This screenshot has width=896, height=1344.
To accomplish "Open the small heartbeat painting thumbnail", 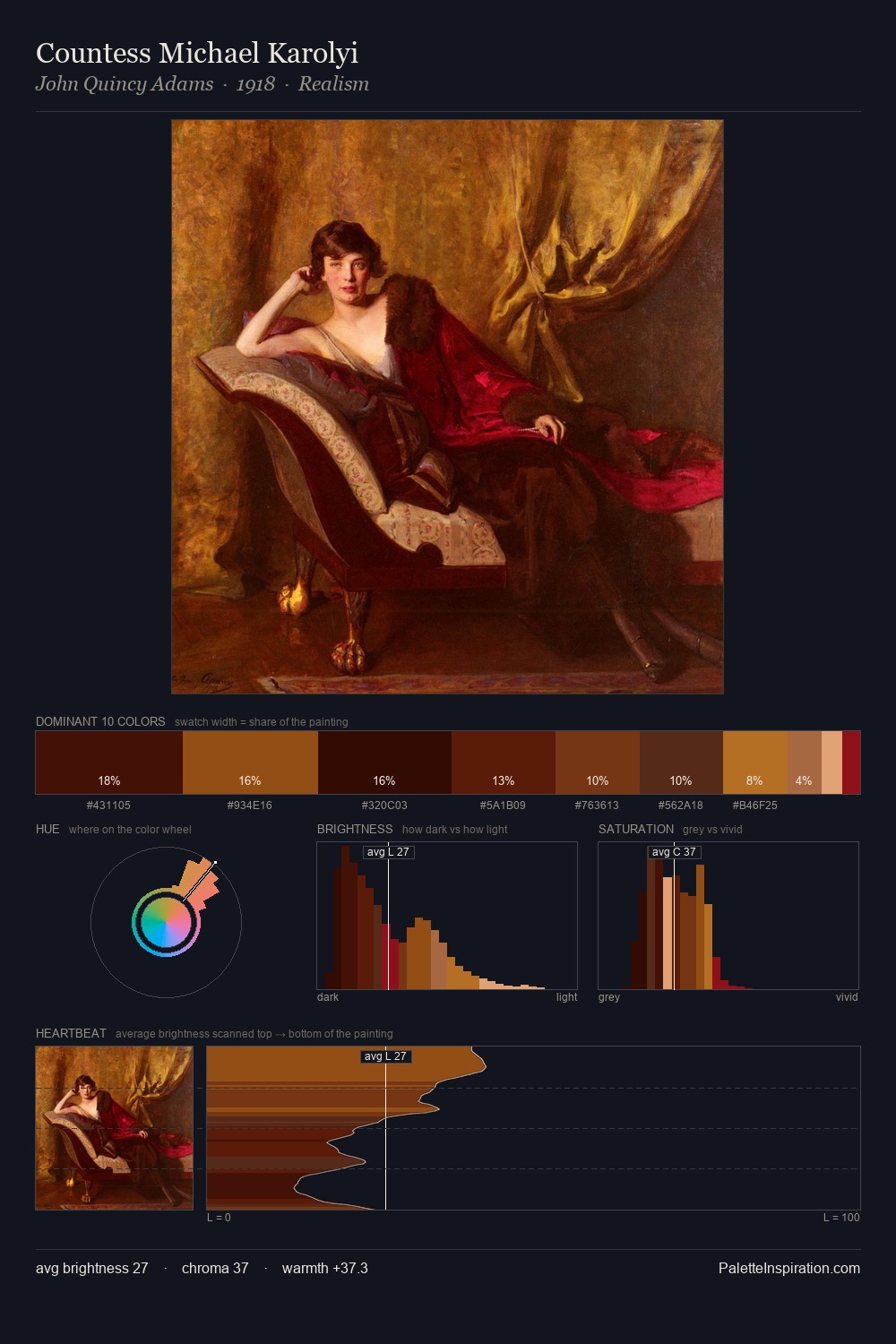I will [114, 1128].
